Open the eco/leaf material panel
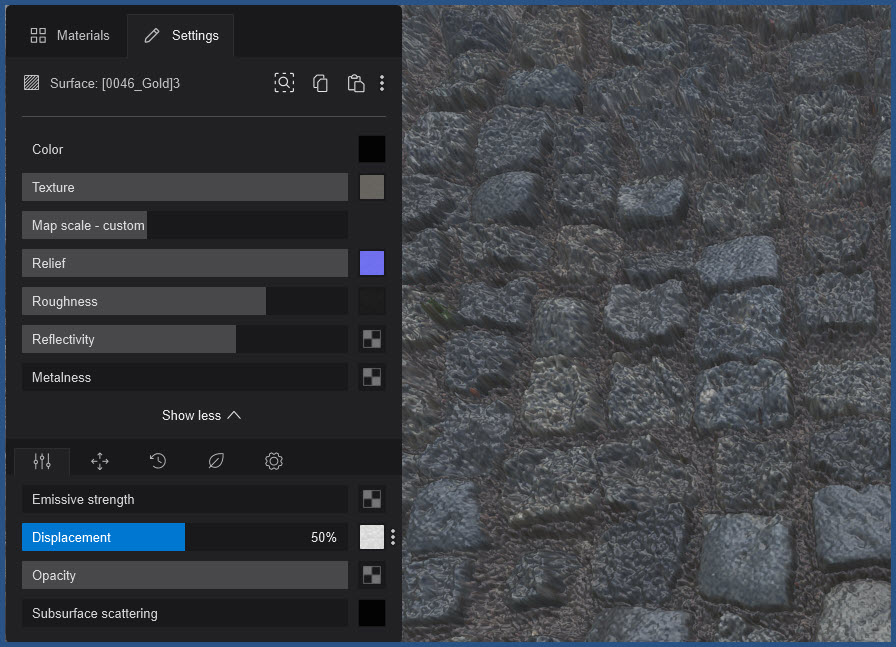Screen dimensions: 896x647 [x=215, y=461]
